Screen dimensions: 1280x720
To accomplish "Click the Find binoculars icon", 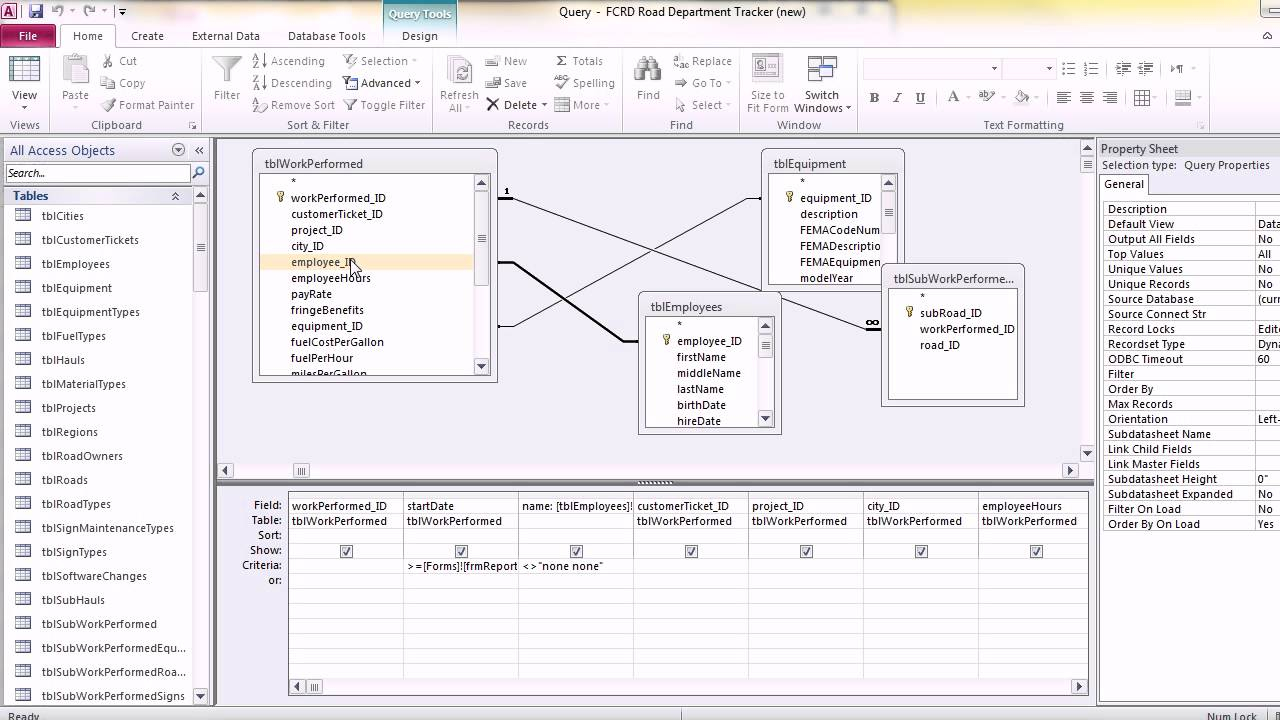I will coord(648,70).
